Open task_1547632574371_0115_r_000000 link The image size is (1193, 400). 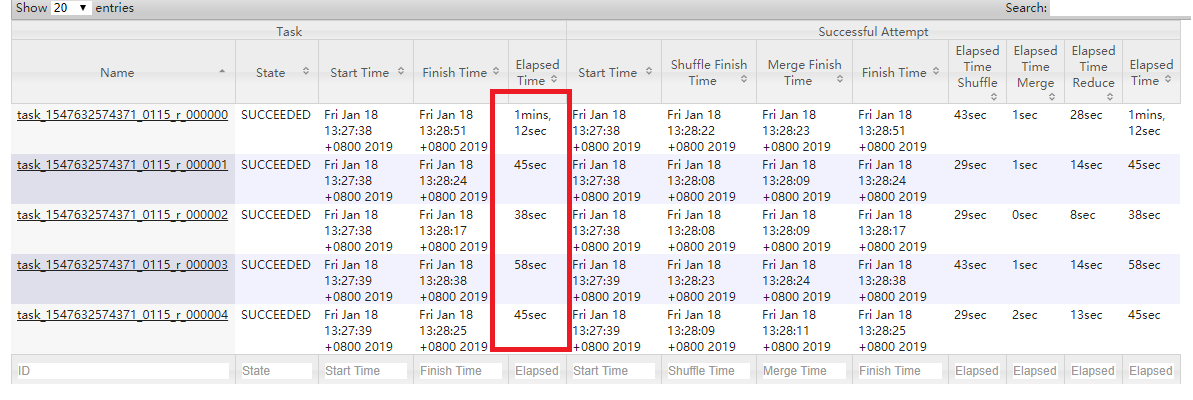click(122, 115)
